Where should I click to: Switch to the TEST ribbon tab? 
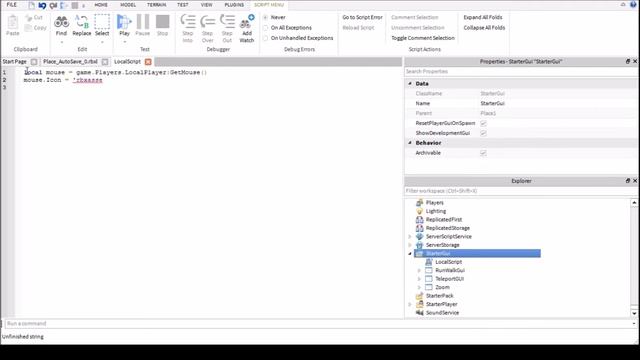pos(182,5)
